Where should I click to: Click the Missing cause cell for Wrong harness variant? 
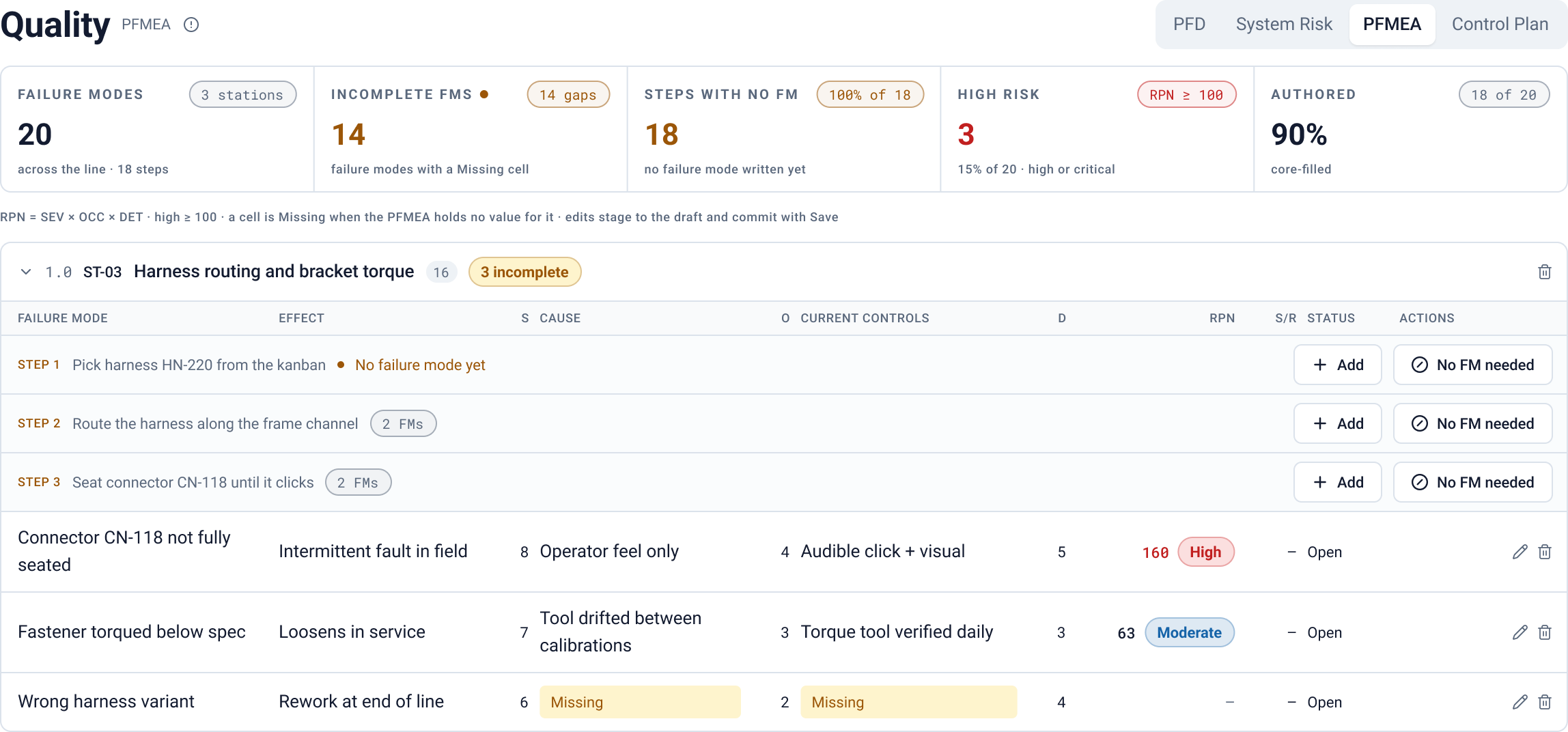[640, 702]
